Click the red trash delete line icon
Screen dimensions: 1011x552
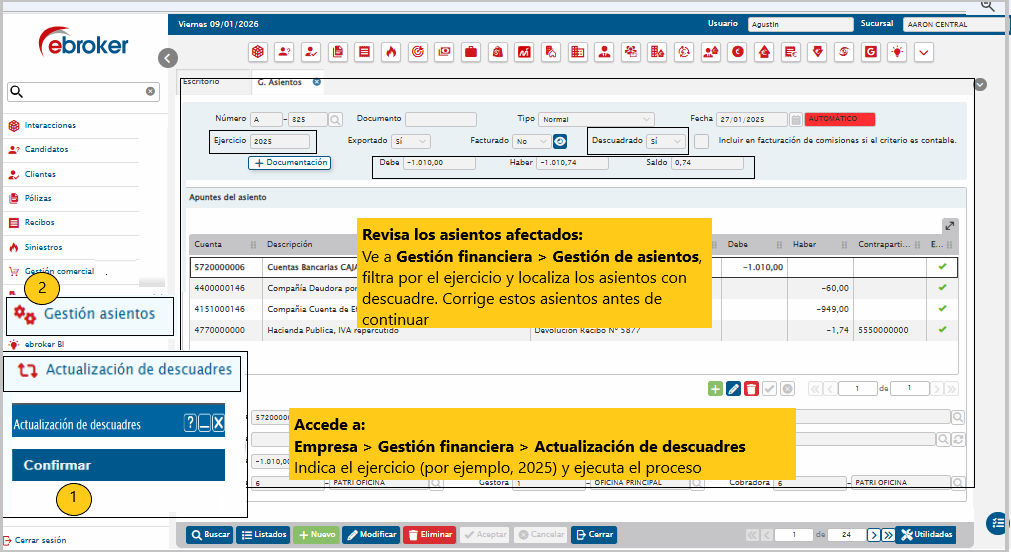point(751,389)
